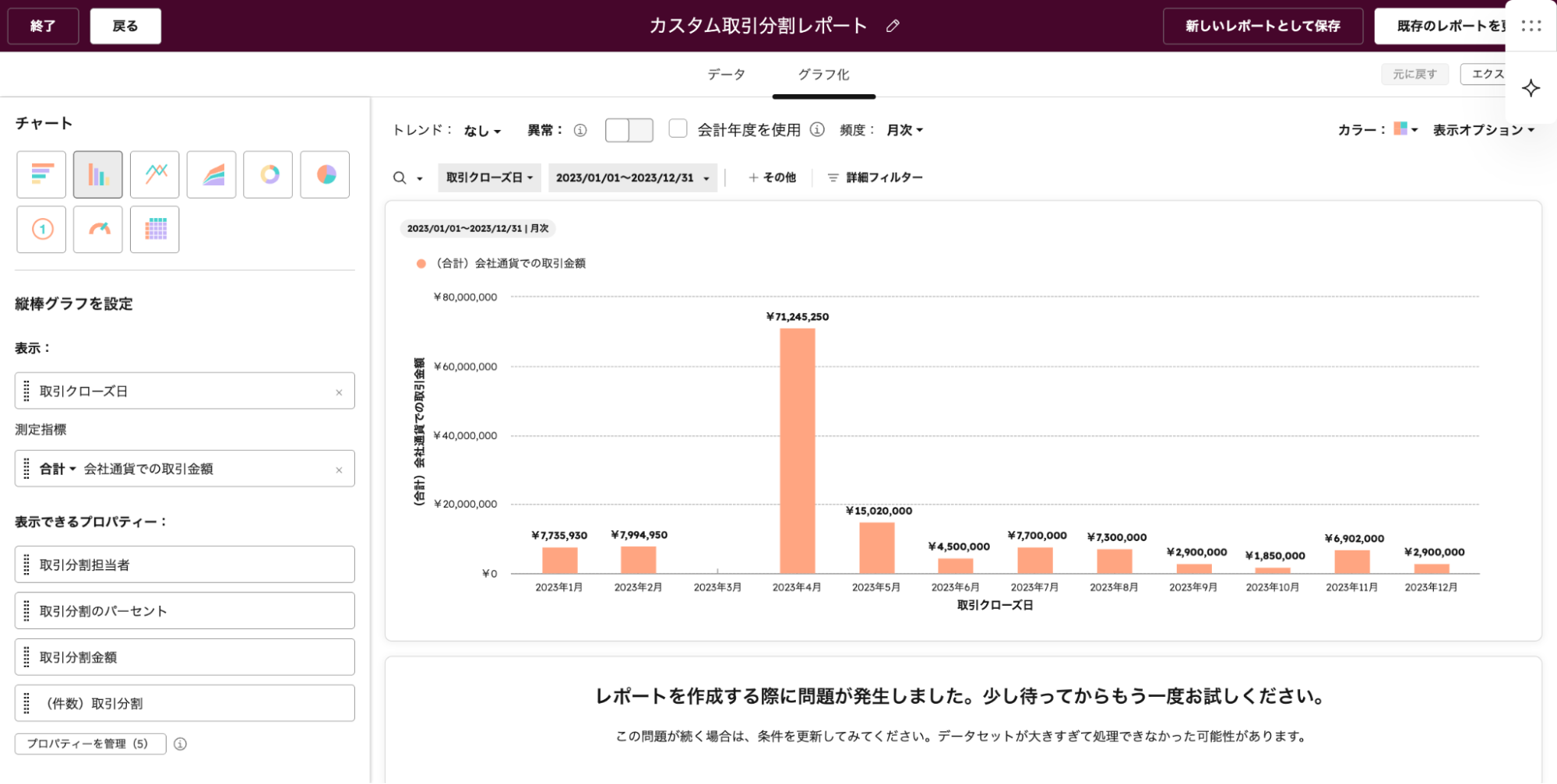Open the カラー color swatch picker
Screen dimensions: 1557x784
coord(1404,129)
